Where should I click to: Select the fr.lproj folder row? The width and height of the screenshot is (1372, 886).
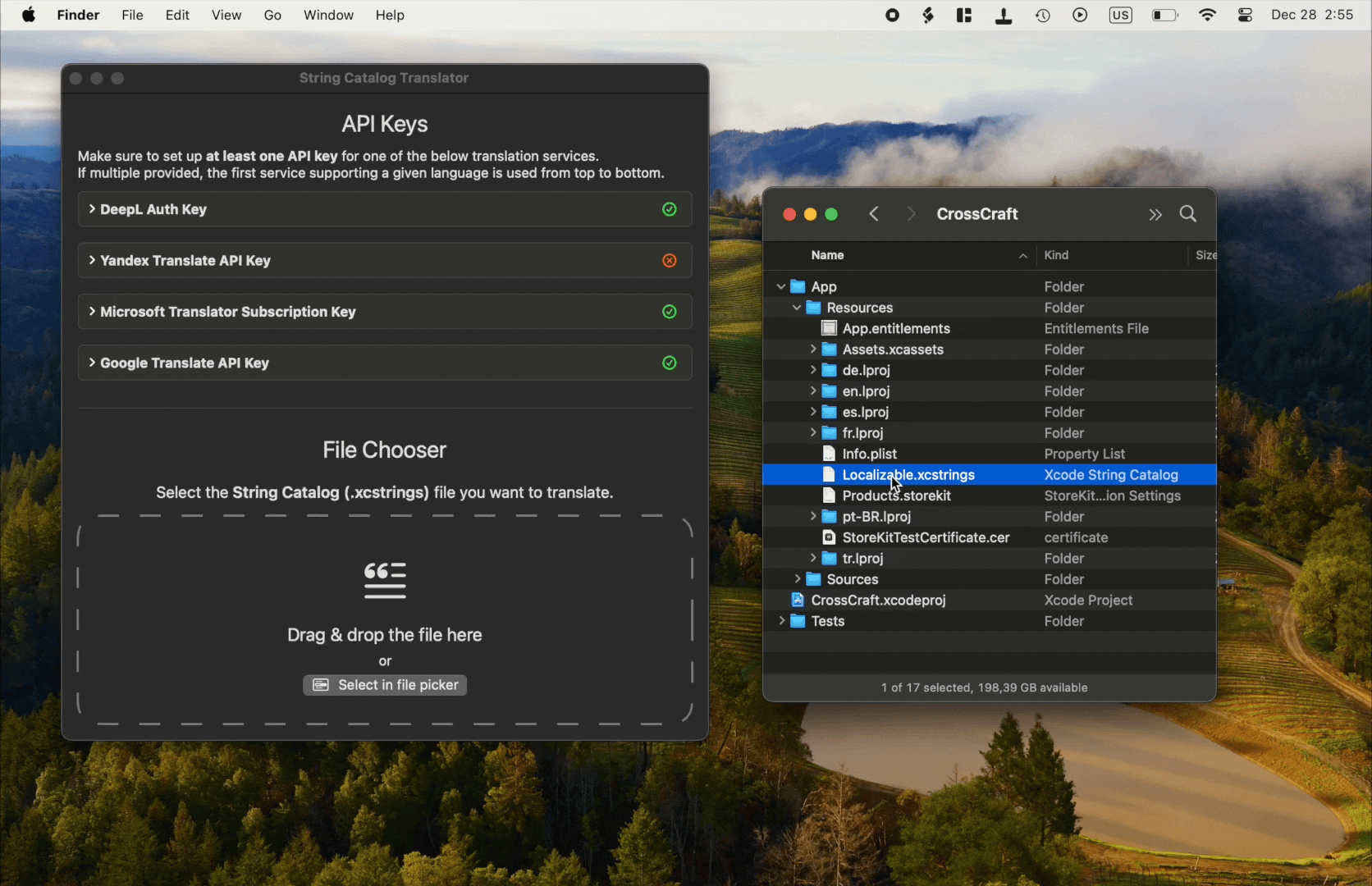(990, 433)
